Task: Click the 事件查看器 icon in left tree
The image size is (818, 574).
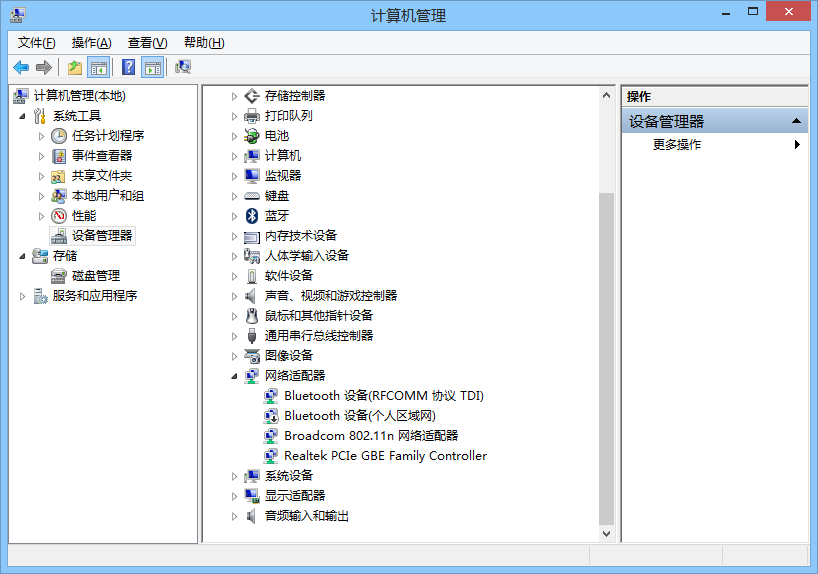Action: pyautogui.click(x=59, y=156)
